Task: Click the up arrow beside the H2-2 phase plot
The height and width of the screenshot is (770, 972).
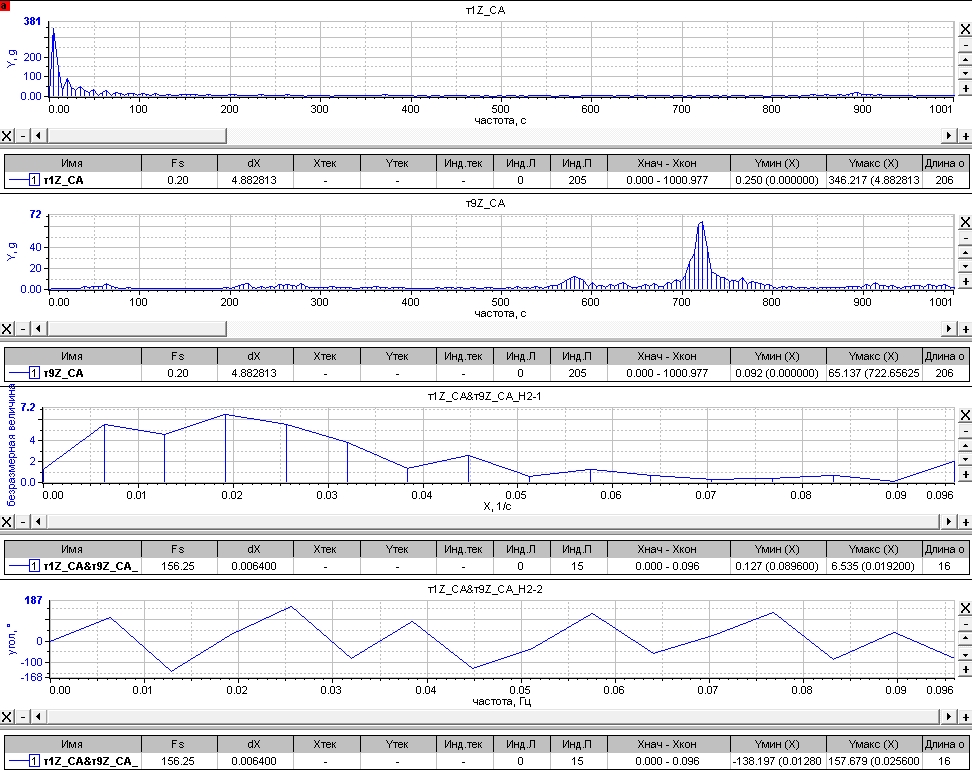Action: coord(965,639)
